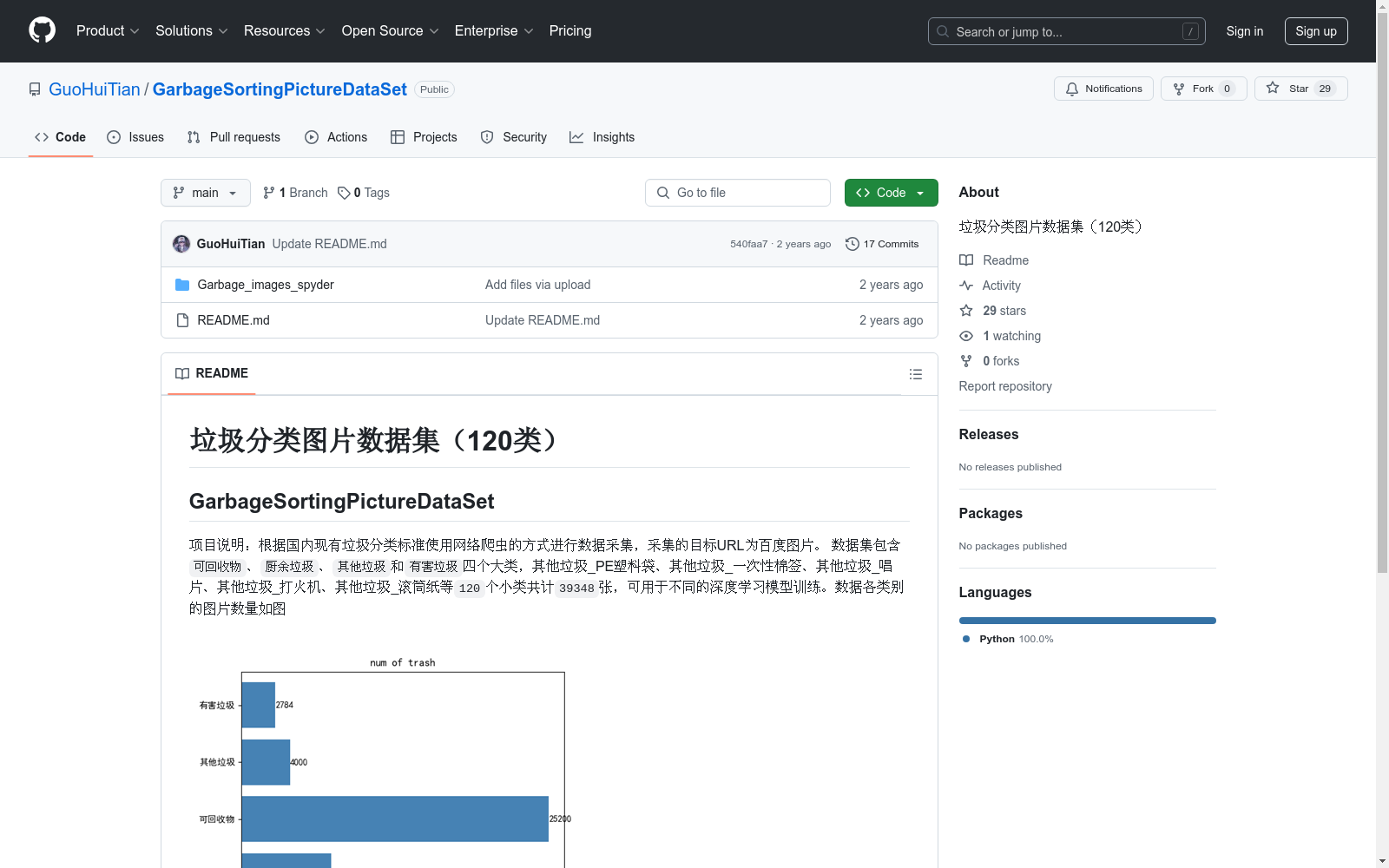
Task: View the 17 Commits history
Action: pos(883,244)
